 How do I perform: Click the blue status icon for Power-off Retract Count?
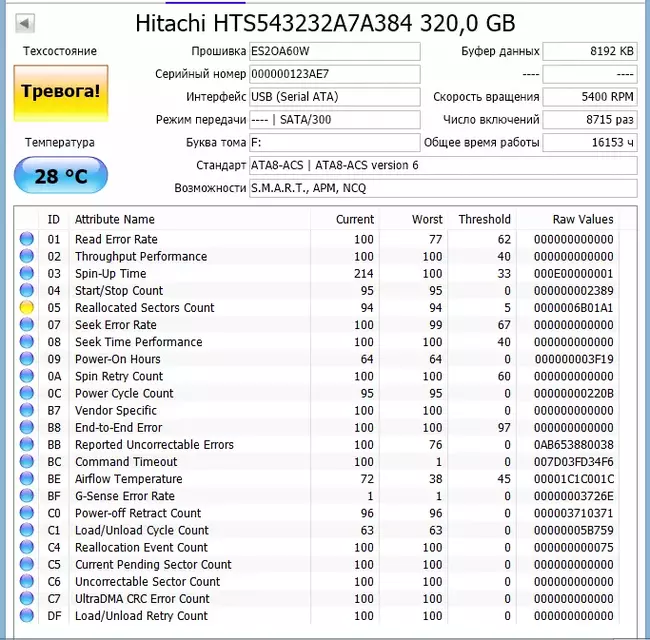click(x=27, y=513)
